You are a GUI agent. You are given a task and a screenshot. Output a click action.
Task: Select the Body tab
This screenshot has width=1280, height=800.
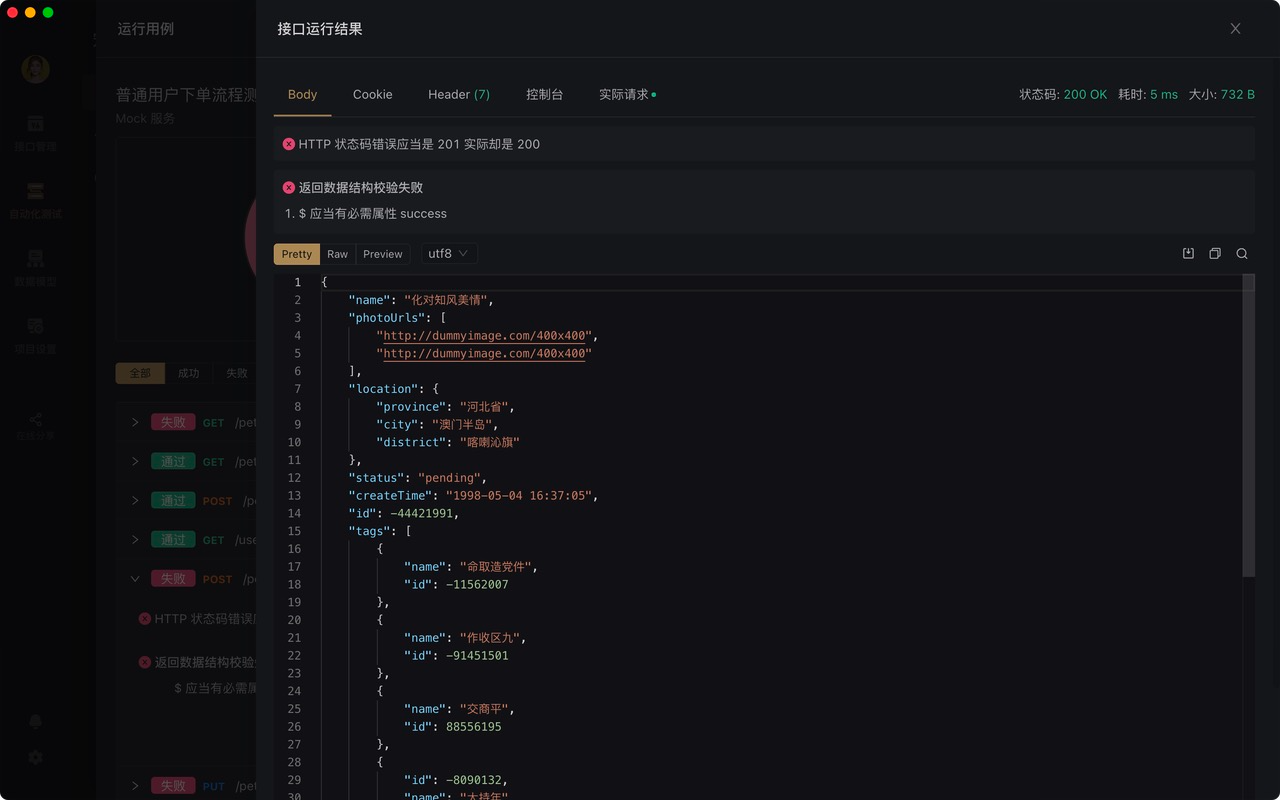[x=302, y=94]
